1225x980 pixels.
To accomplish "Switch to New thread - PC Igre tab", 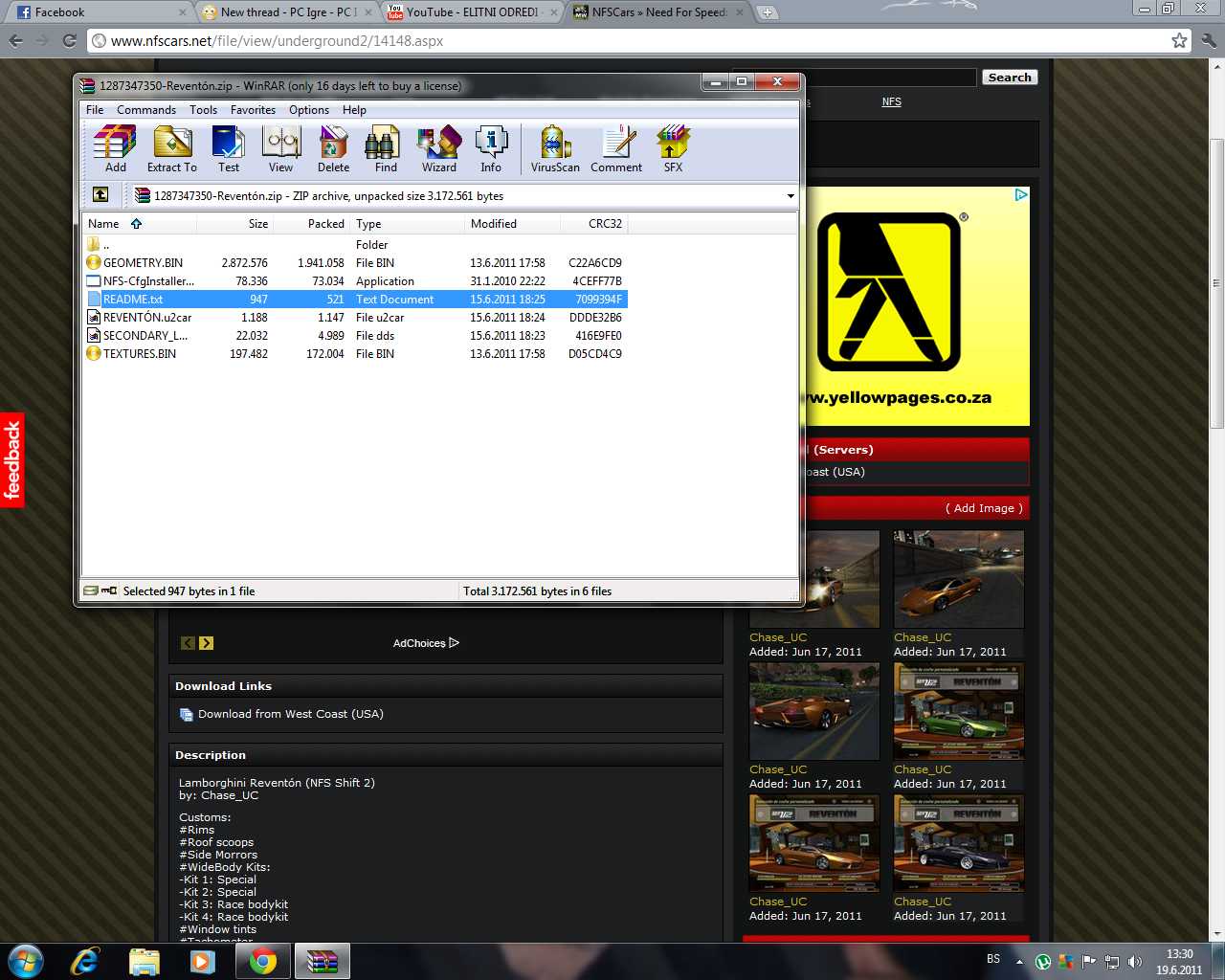I will coord(285,12).
